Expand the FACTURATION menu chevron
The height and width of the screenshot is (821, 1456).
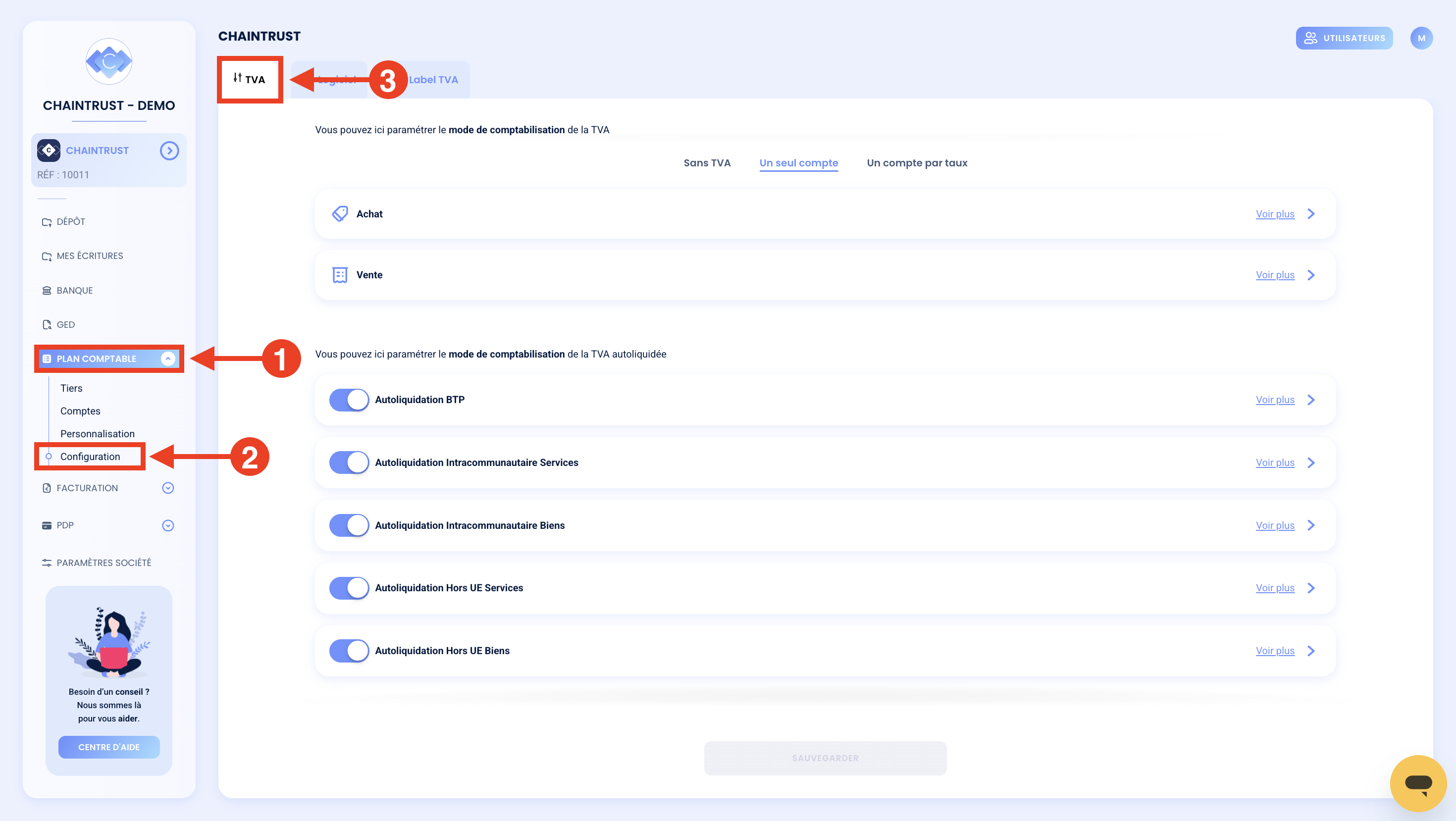168,488
